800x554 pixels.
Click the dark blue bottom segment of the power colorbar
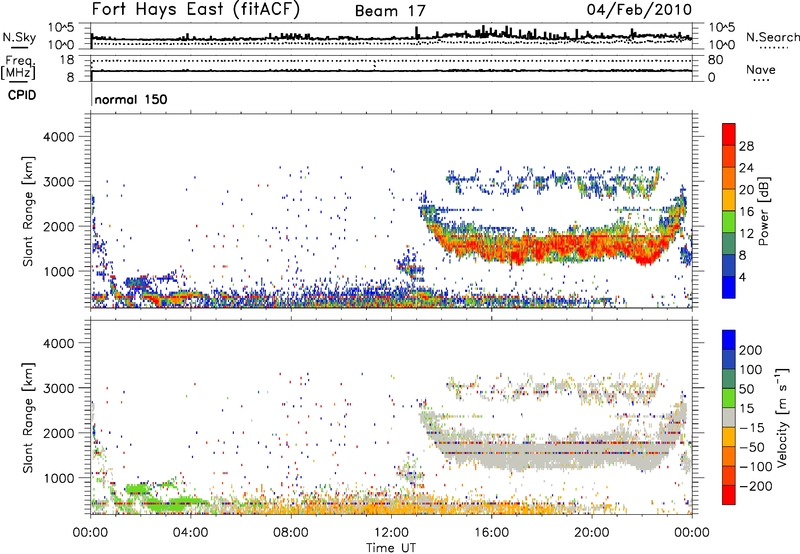729,287
